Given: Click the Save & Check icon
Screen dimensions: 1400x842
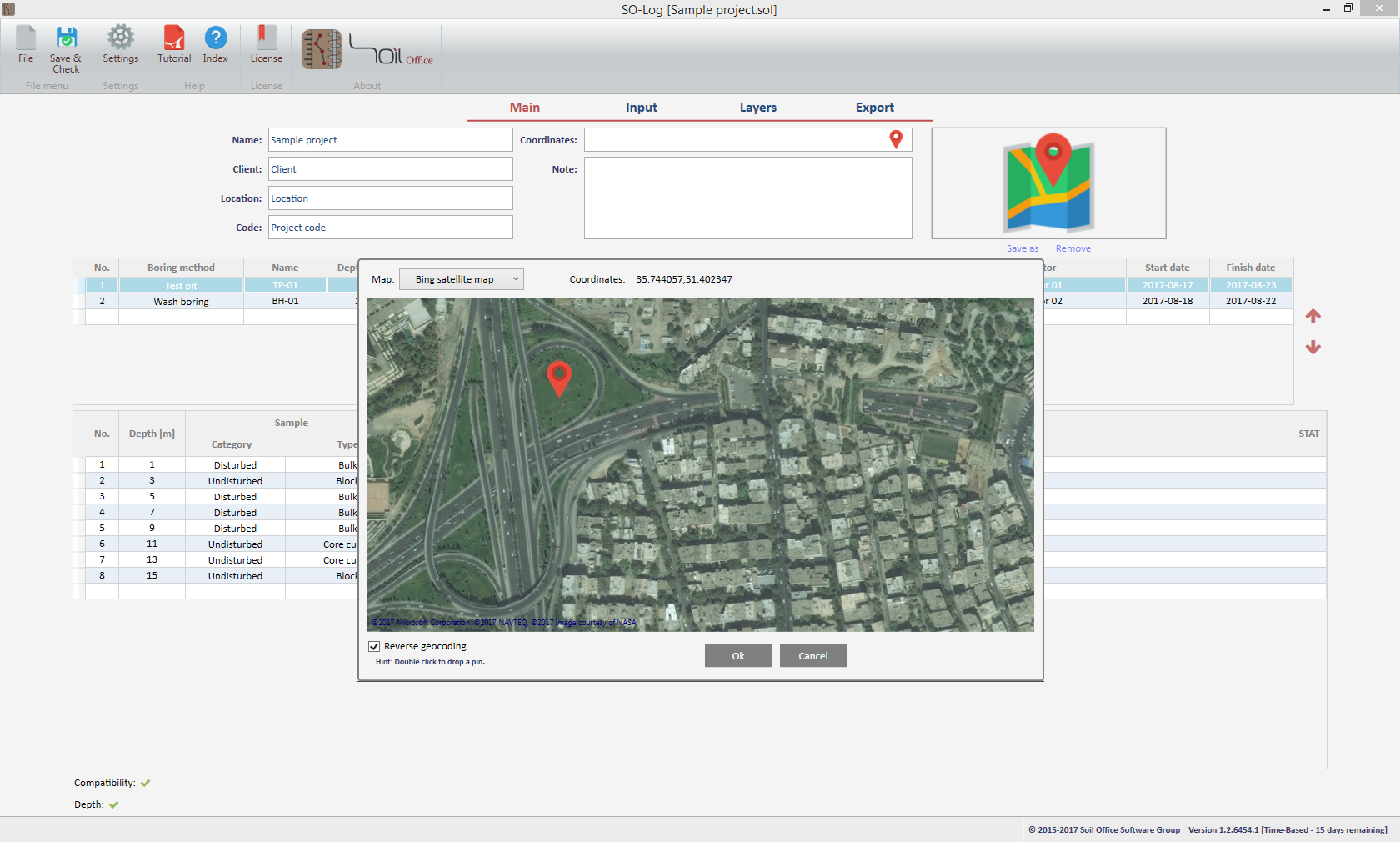Looking at the screenshot, I should 66,38.
